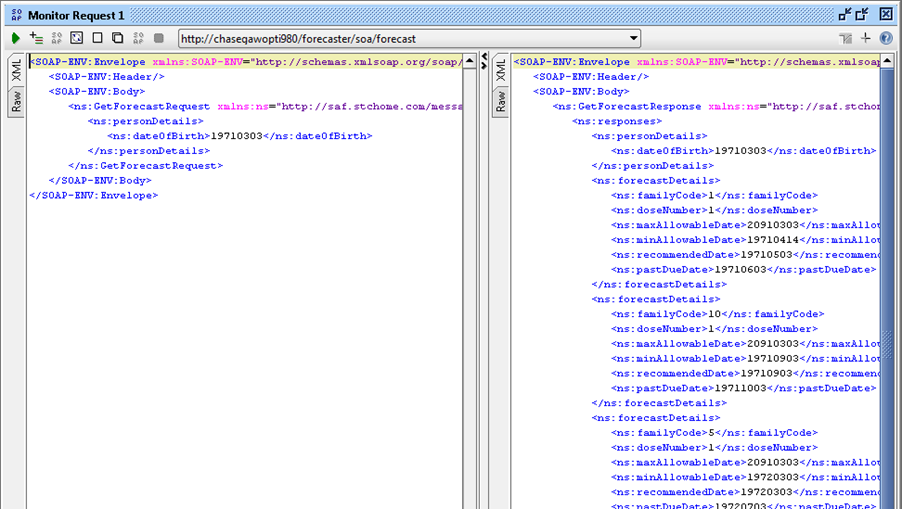Switch to the XML tab in the response pane
This screenshot has width=902, height=509.
(500, 70)
